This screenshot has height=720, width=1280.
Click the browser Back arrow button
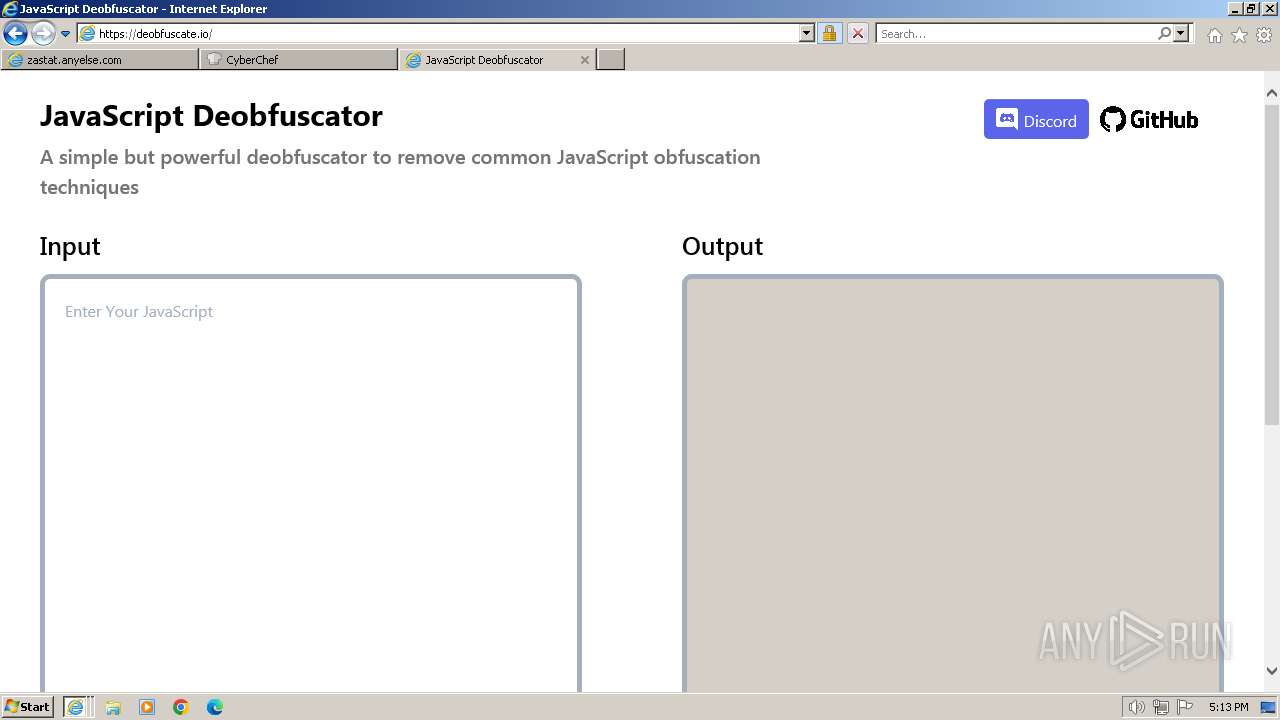coord(15,34)
